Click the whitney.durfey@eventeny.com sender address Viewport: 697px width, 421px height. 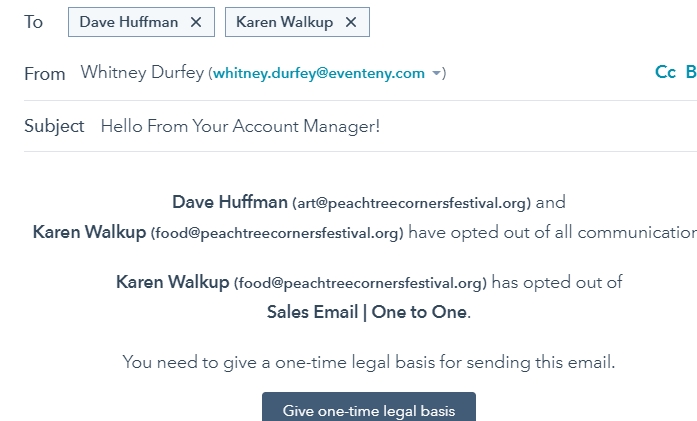319,73
